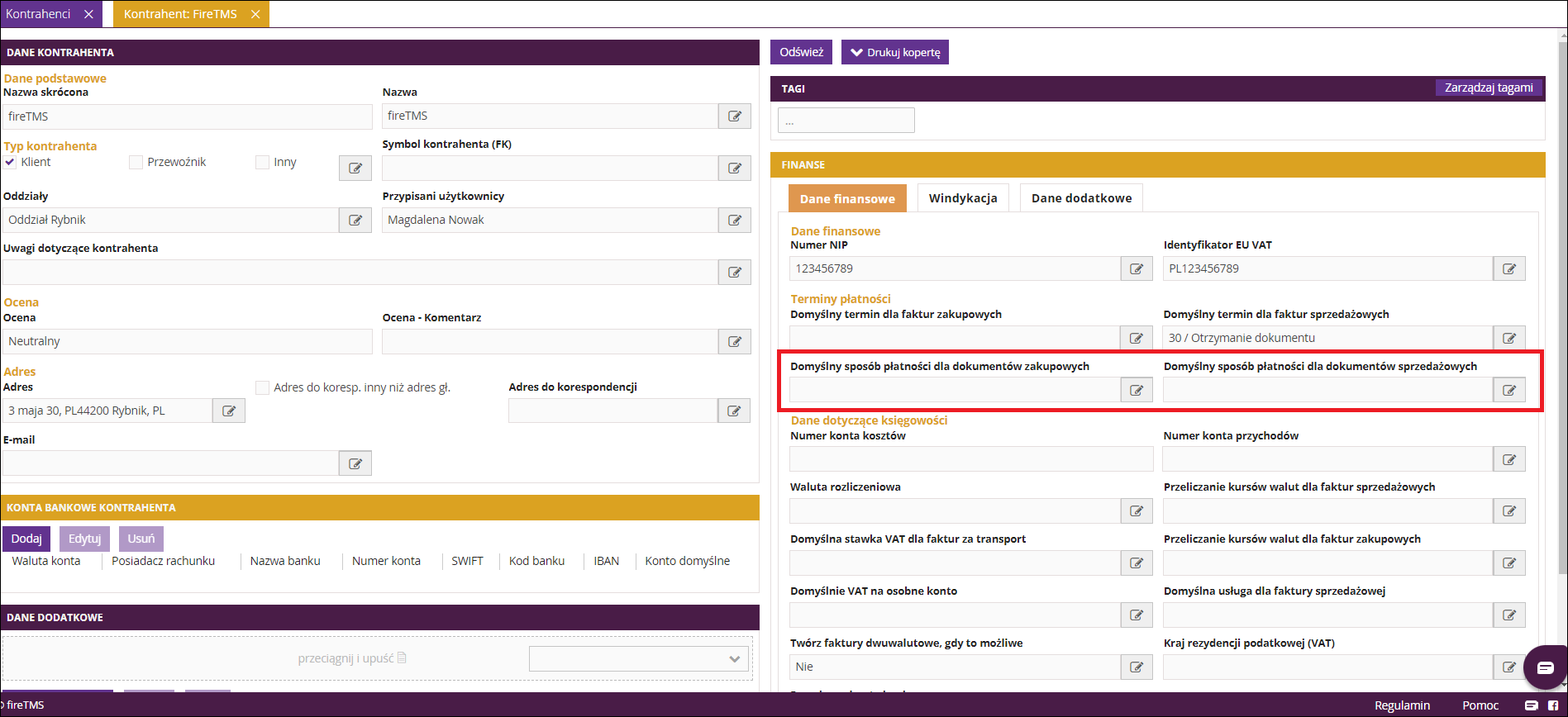The width and height of the screenshot is (1568, 717).
Task: Click the Konto domyślne column header
Action: coord(688,561)
